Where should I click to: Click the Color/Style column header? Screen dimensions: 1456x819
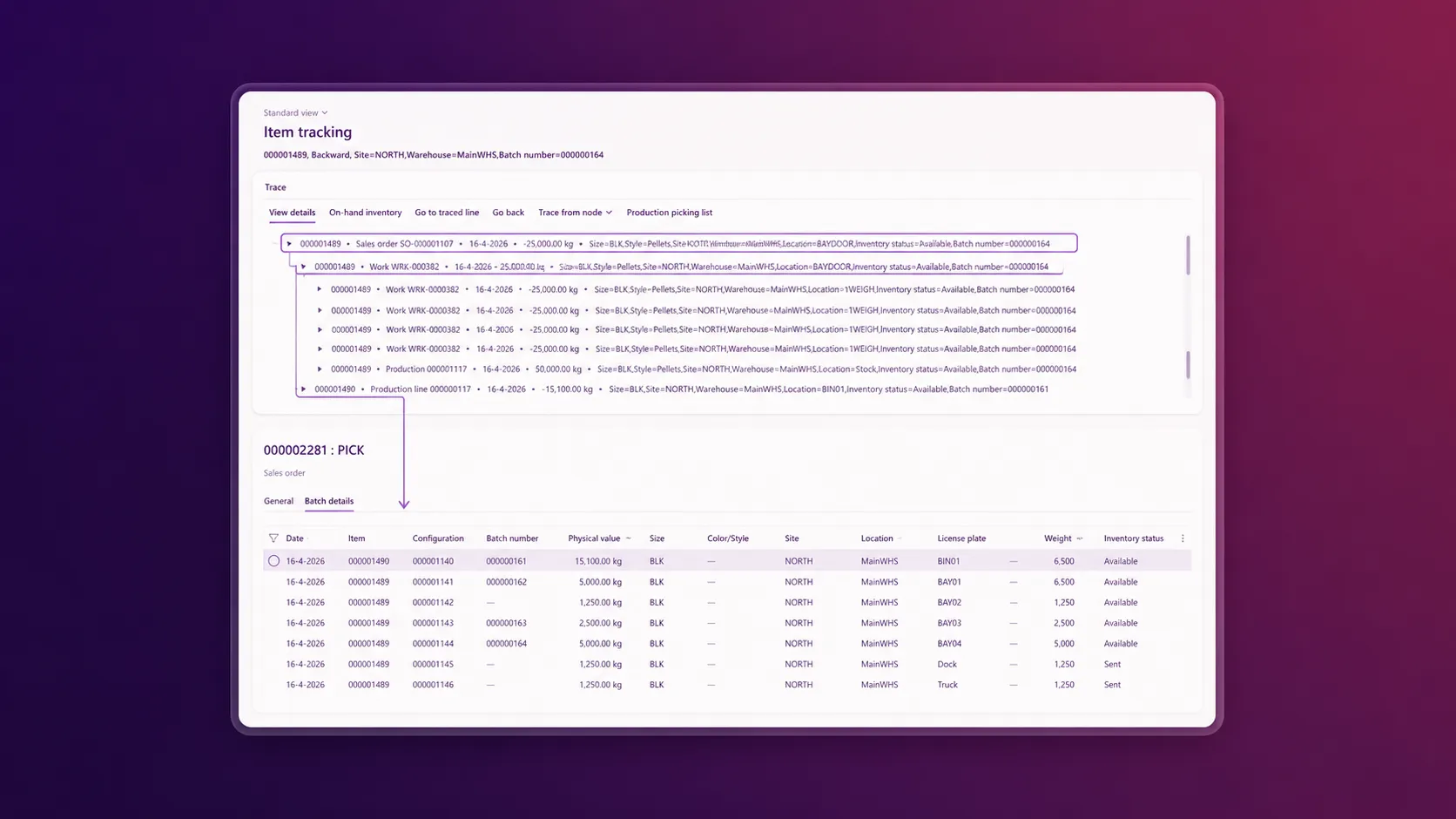pos(728,538)
